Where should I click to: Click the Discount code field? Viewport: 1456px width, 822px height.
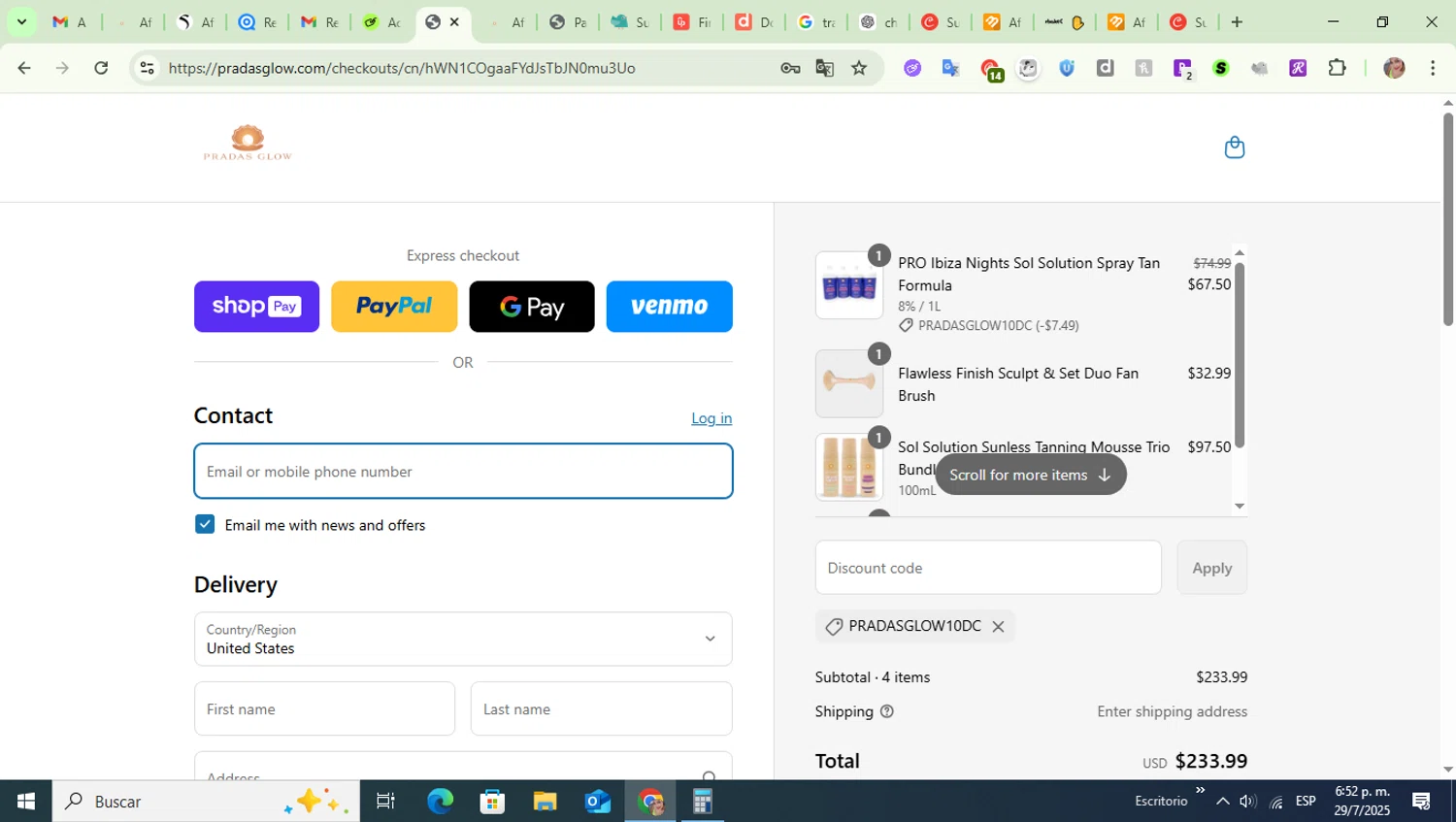coord(988,568)
